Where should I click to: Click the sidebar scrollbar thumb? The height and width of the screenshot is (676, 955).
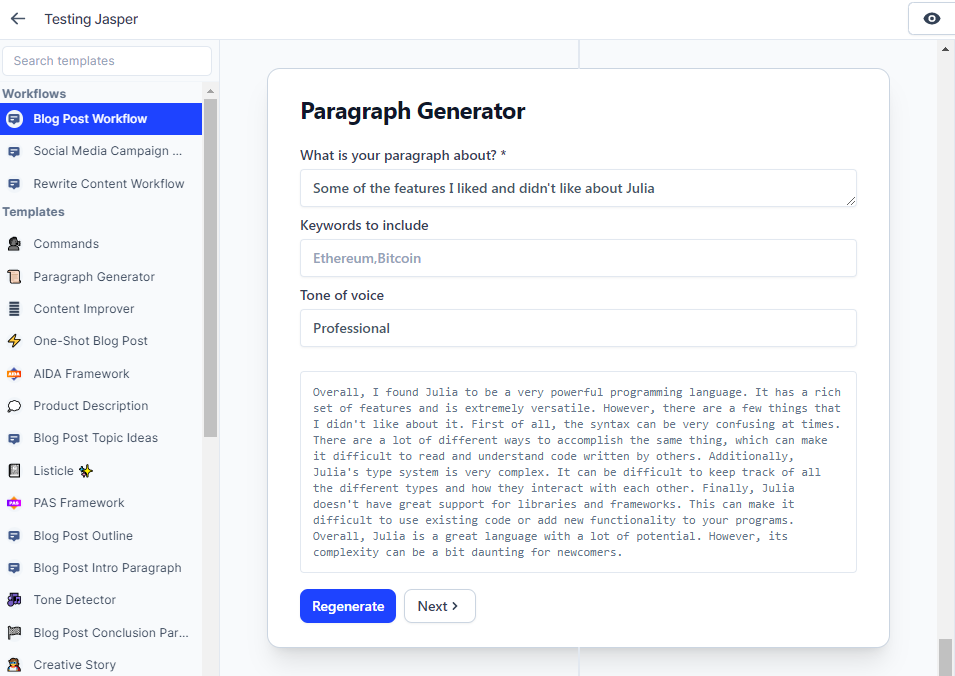coord(210,268)
